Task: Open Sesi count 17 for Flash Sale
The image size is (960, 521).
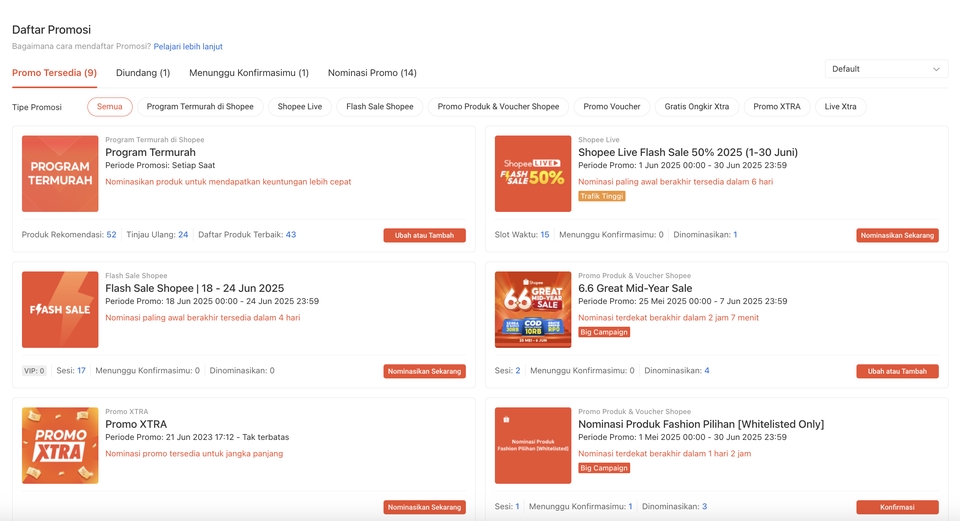Action: [x=81, y=370]
